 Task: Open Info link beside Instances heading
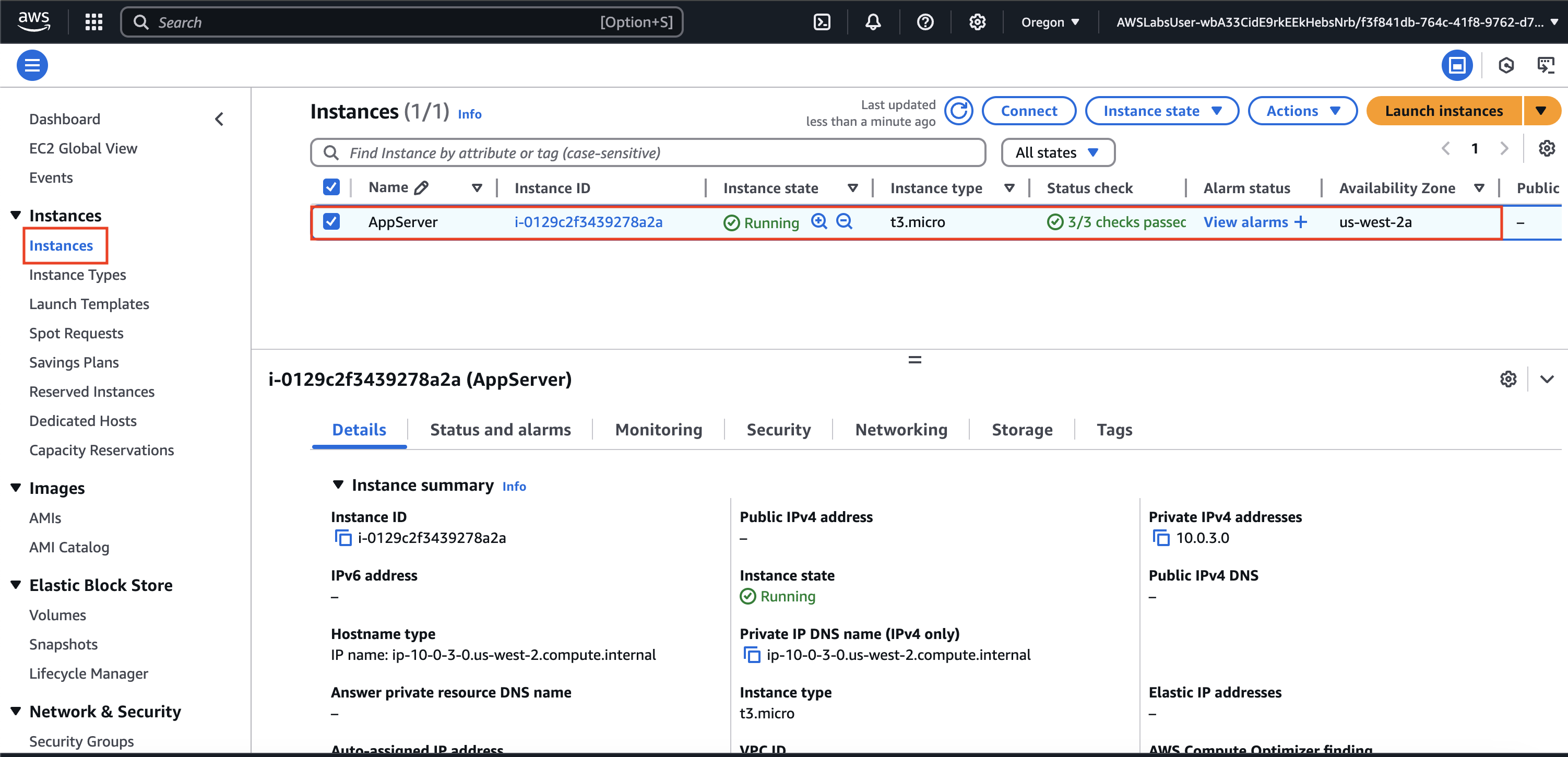click(469, 114)
